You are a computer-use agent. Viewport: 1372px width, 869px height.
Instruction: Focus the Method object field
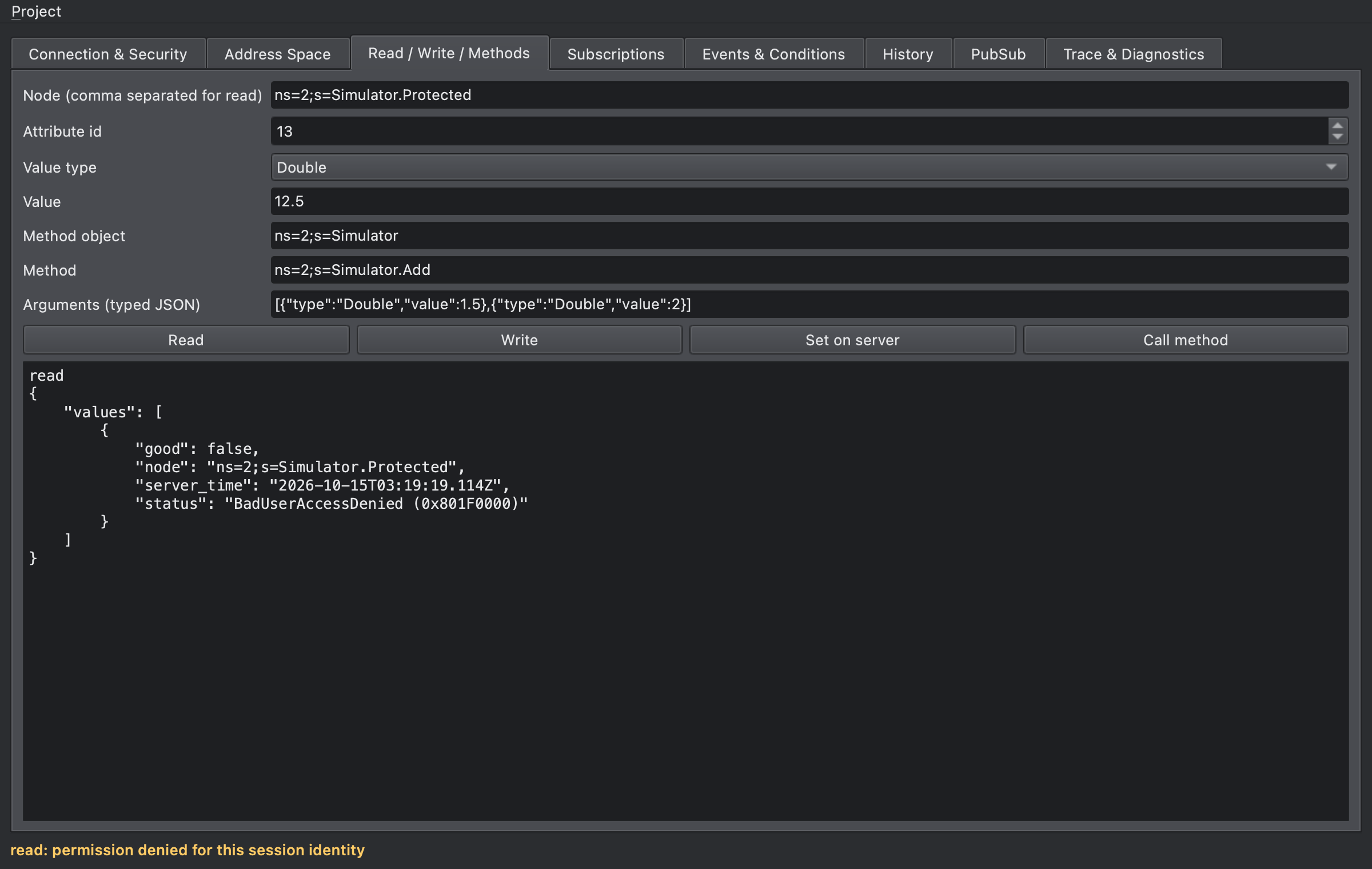click(809, 236)
